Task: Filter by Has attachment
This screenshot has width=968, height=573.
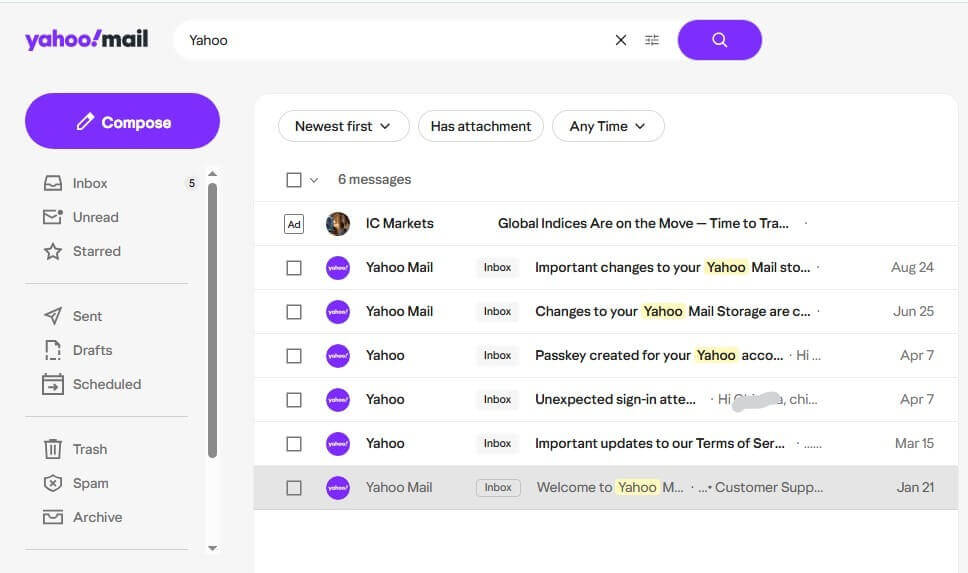Action: coord(480,126)
